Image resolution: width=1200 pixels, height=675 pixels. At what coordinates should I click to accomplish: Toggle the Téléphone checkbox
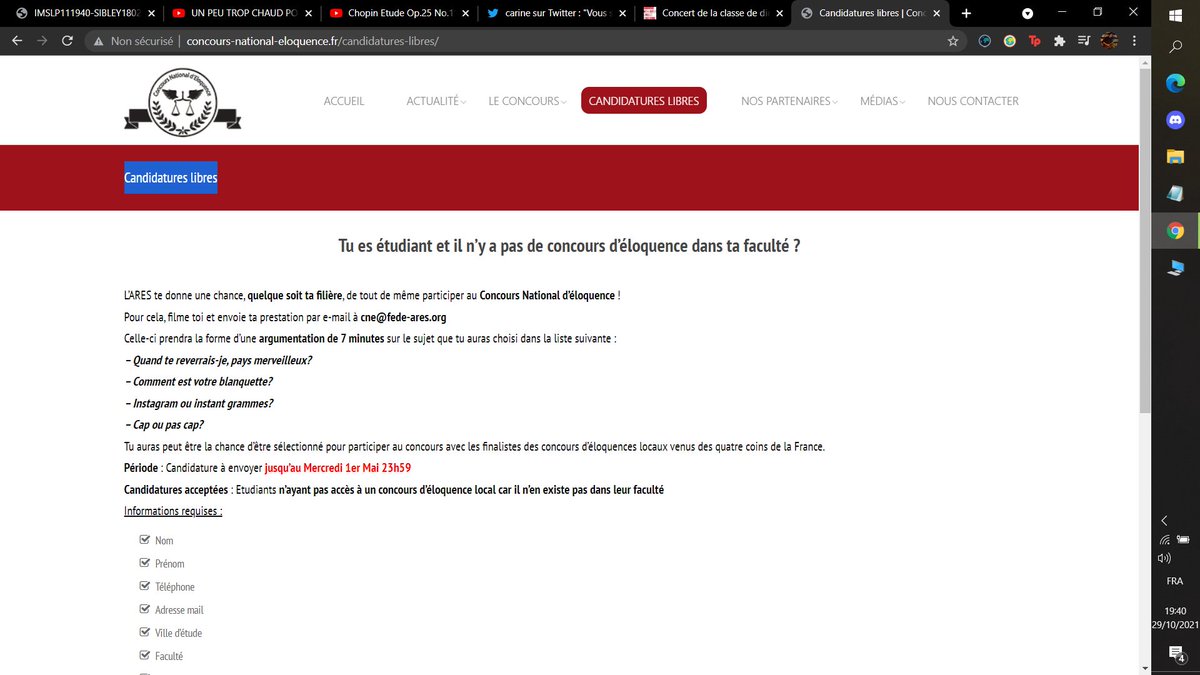tap(144, 586)
